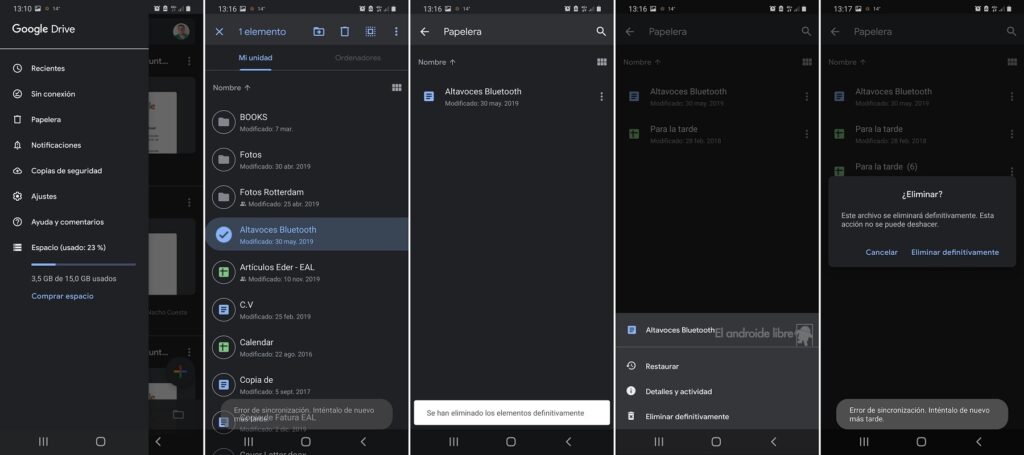The height and width of the screenshot is (455, 1024).
Task: Open Altavoces Bluetooth in single-item Papelera
Action: (503, 97)
